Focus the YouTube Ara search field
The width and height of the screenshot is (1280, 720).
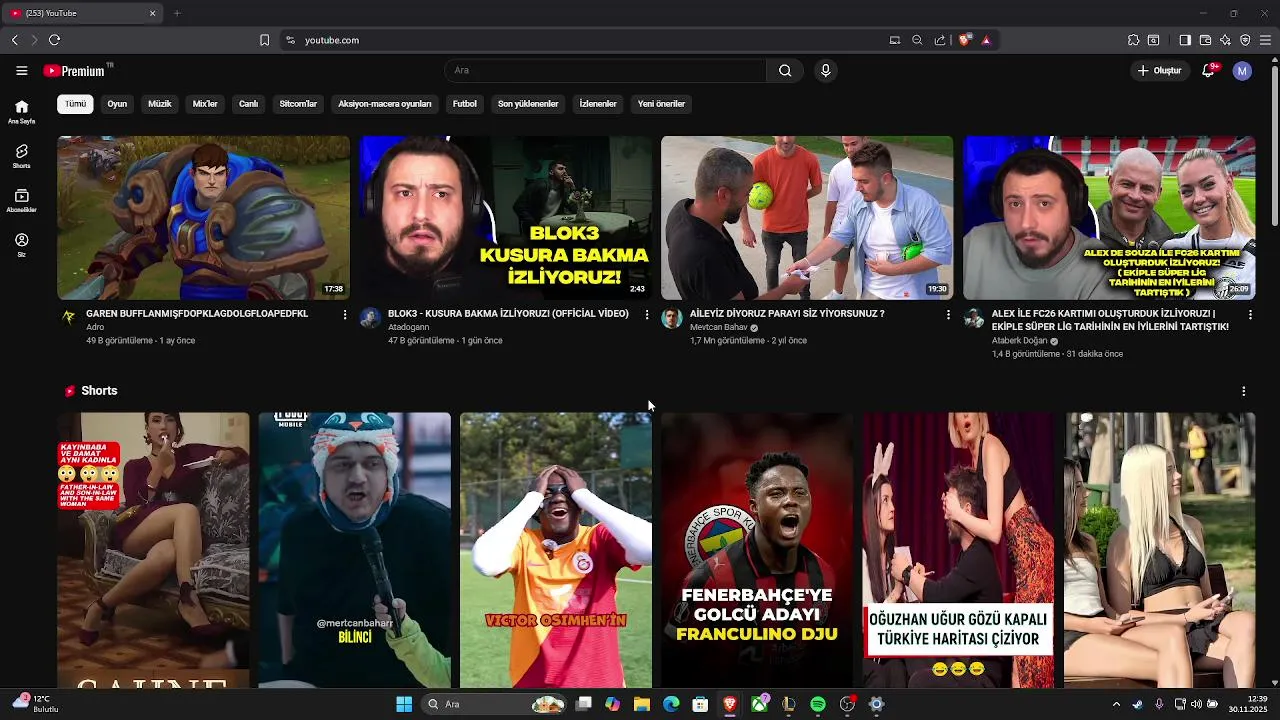pos(605,71)
